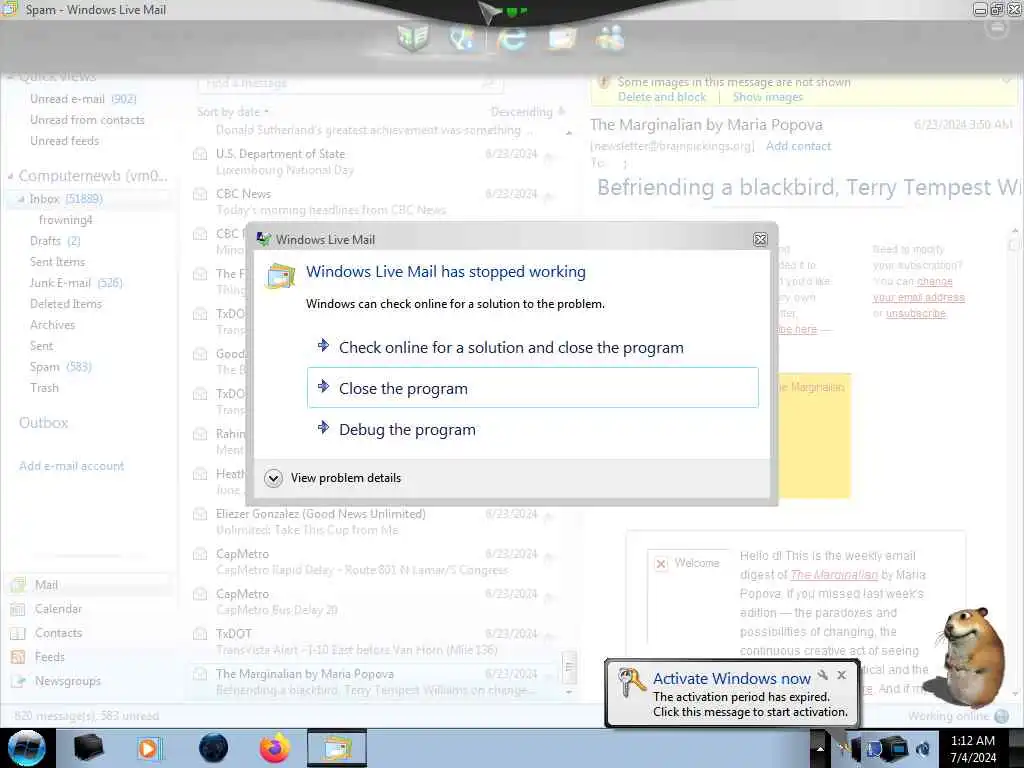
Task: Click Show images link
Action: (768, 97)
